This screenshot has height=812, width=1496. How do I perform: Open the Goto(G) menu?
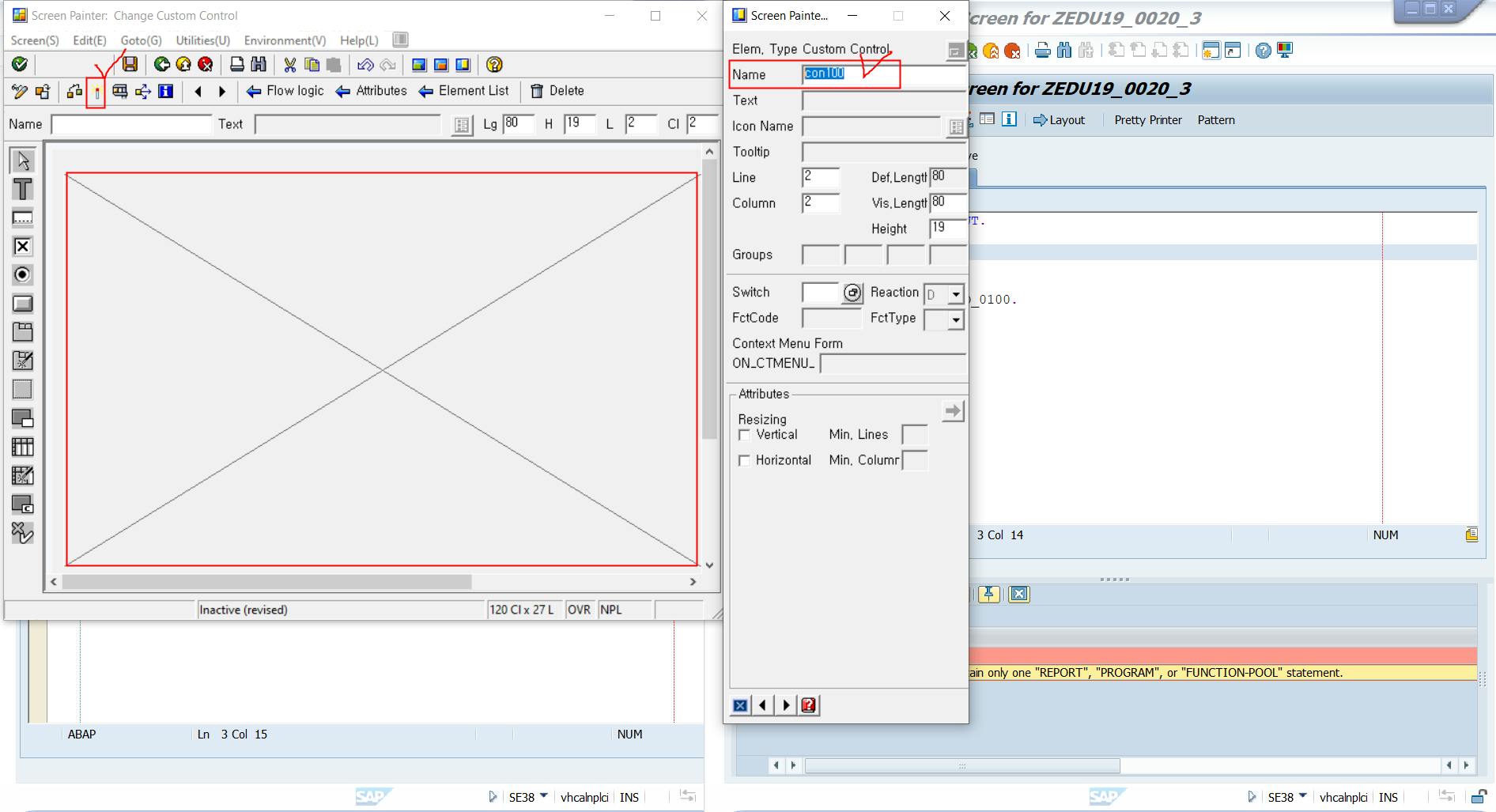point(141,40)
